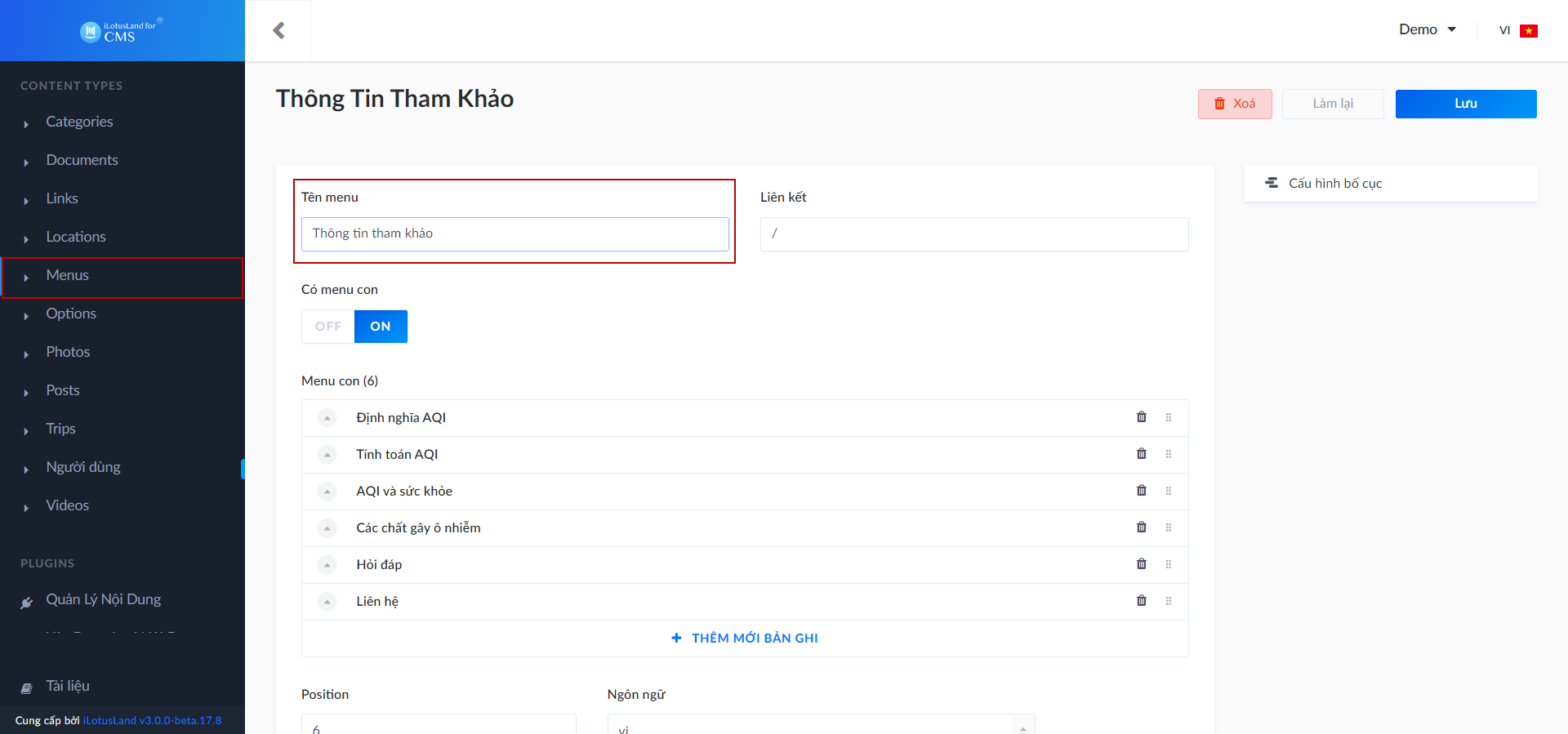Click drag handle of Liên hệ row
This screenshot has width=1568, height=734.
pos(1169,601)
